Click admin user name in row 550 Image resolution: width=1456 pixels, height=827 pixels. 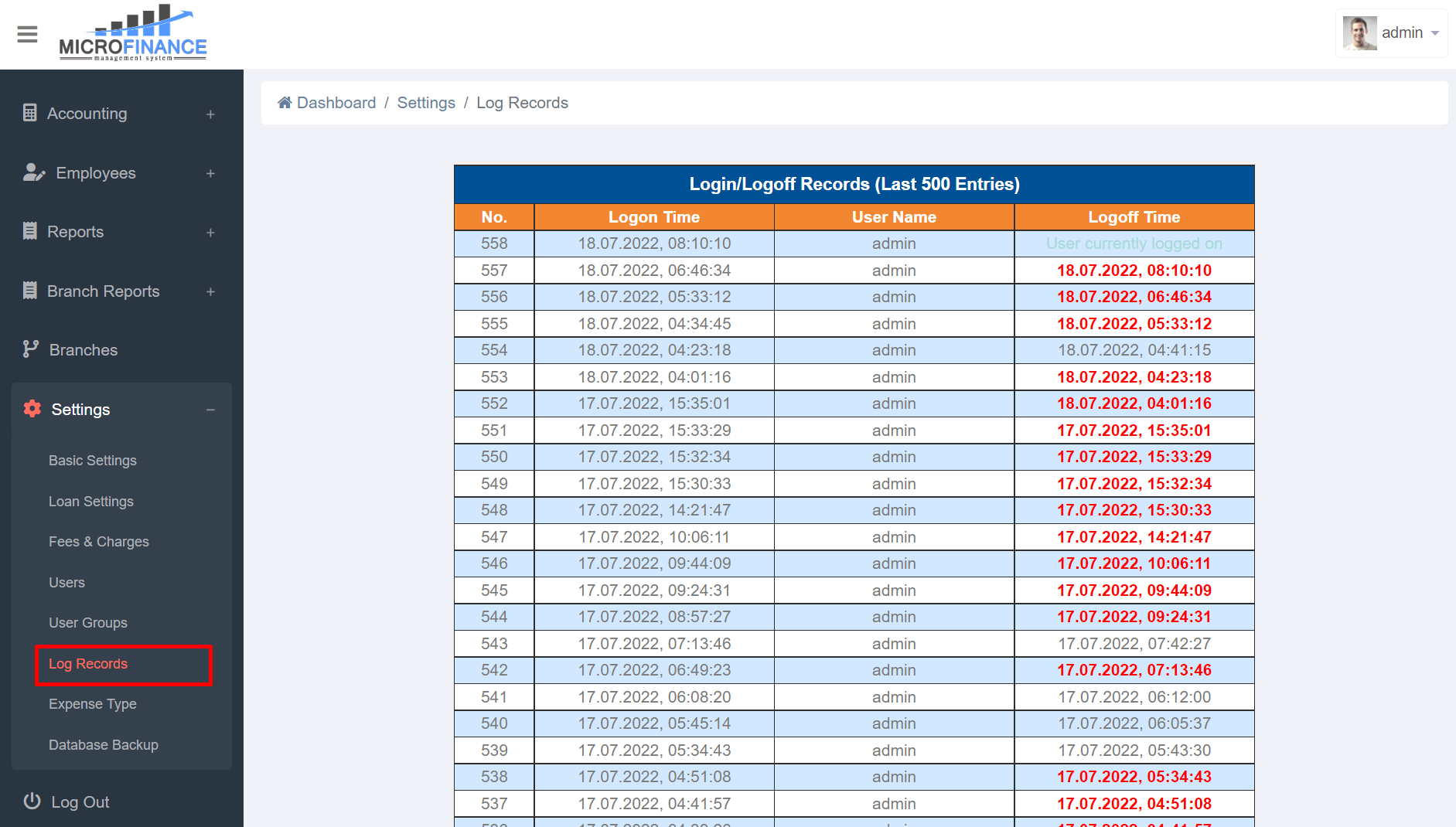point(894,457)
